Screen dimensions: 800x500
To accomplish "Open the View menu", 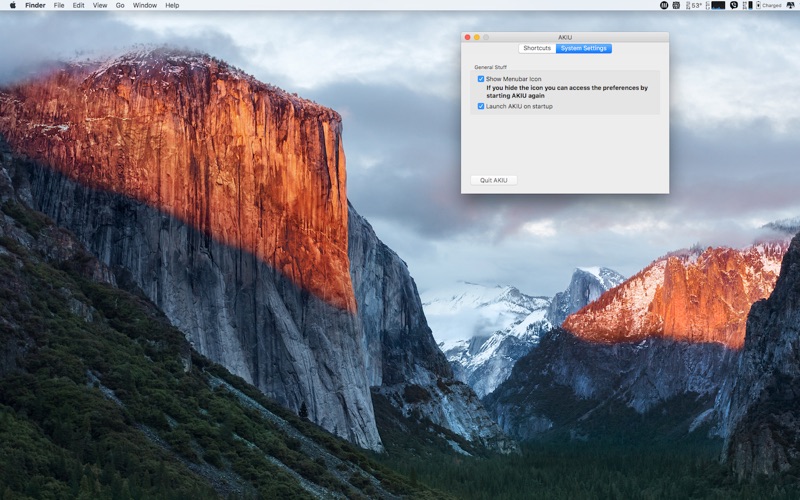I will click(100, 5).
